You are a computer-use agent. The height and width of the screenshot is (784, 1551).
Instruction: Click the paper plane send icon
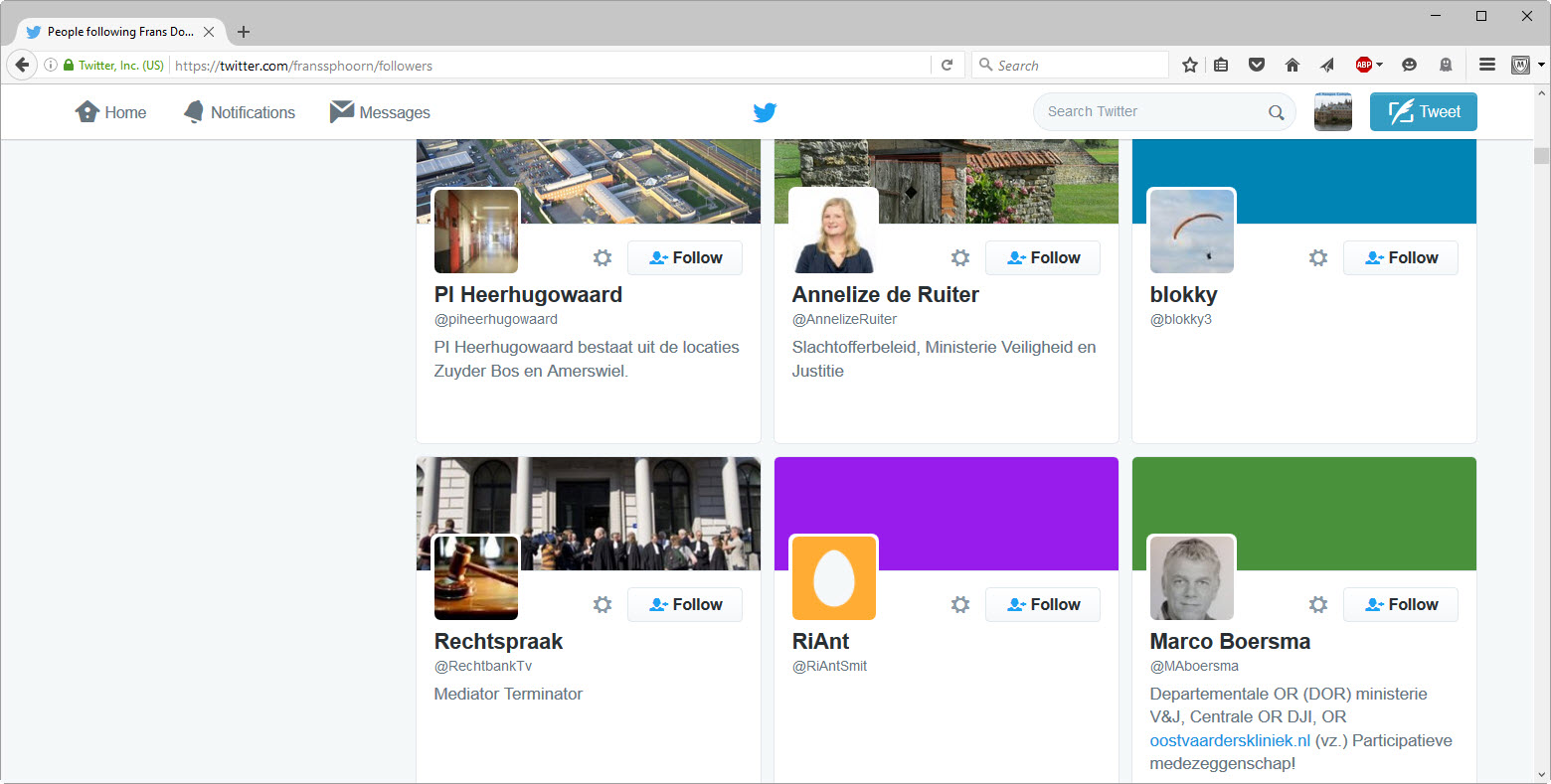[x=1327, y=66]
